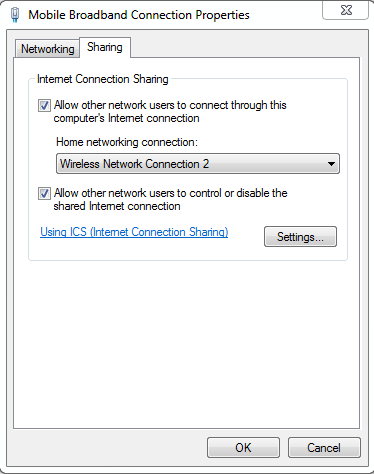Click the dialog title bar text
This screenshot has height=474, width=374.
pos(139,15)
